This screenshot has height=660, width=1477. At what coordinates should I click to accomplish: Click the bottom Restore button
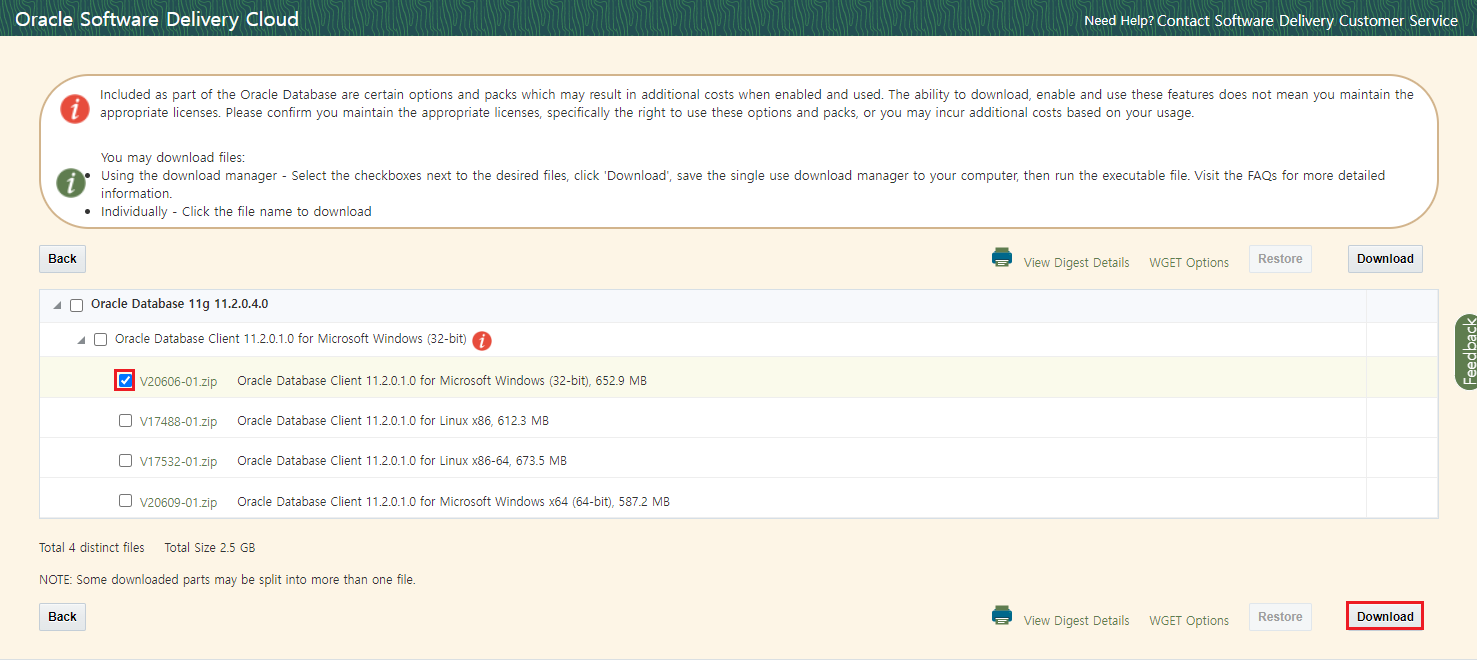tap(1280, 617)
